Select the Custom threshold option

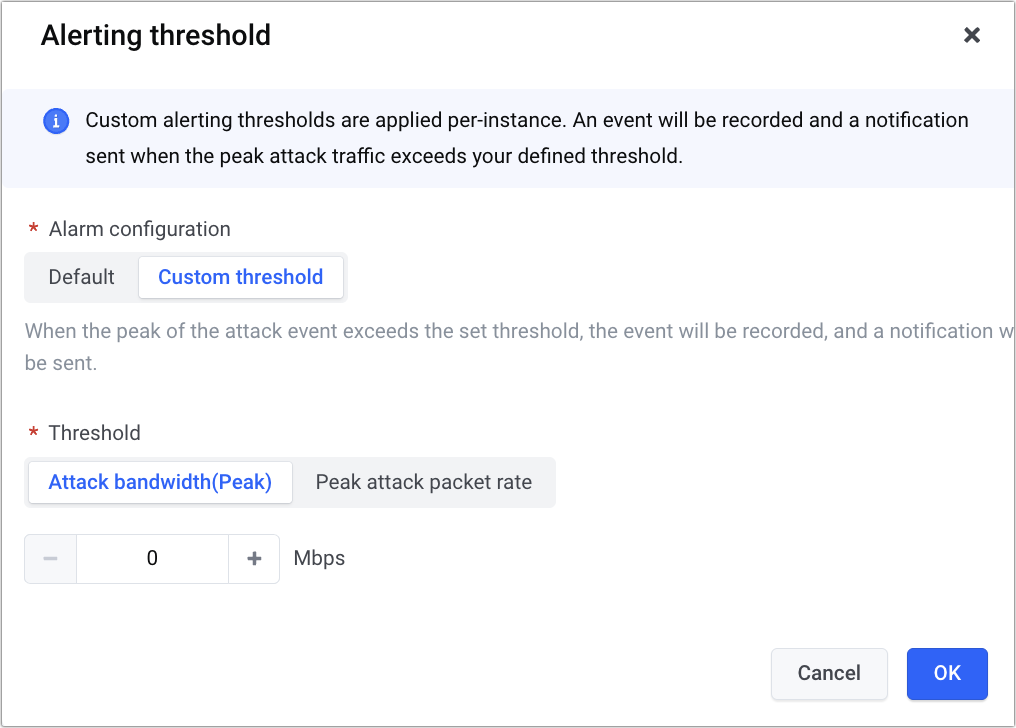[241, 277]
